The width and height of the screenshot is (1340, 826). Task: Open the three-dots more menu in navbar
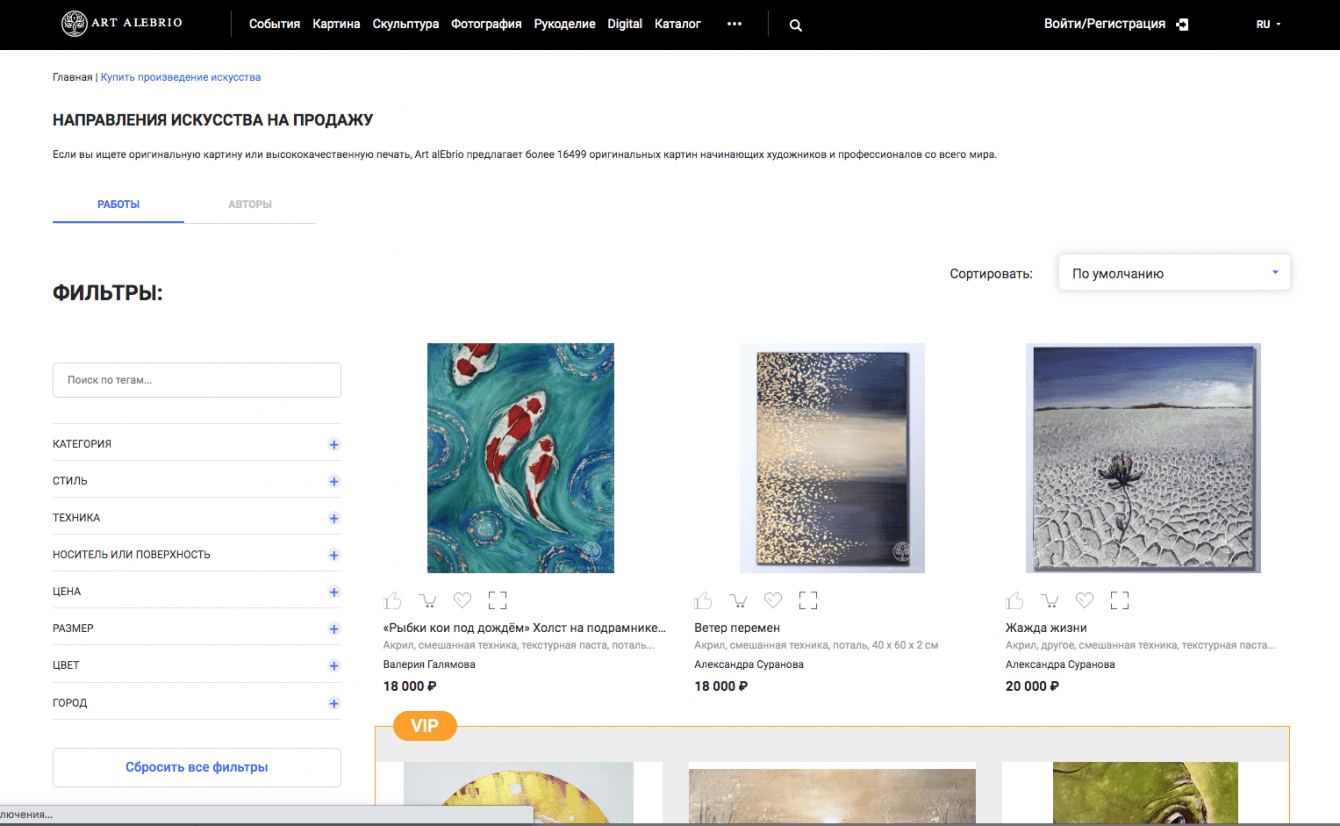click(735, 24)
